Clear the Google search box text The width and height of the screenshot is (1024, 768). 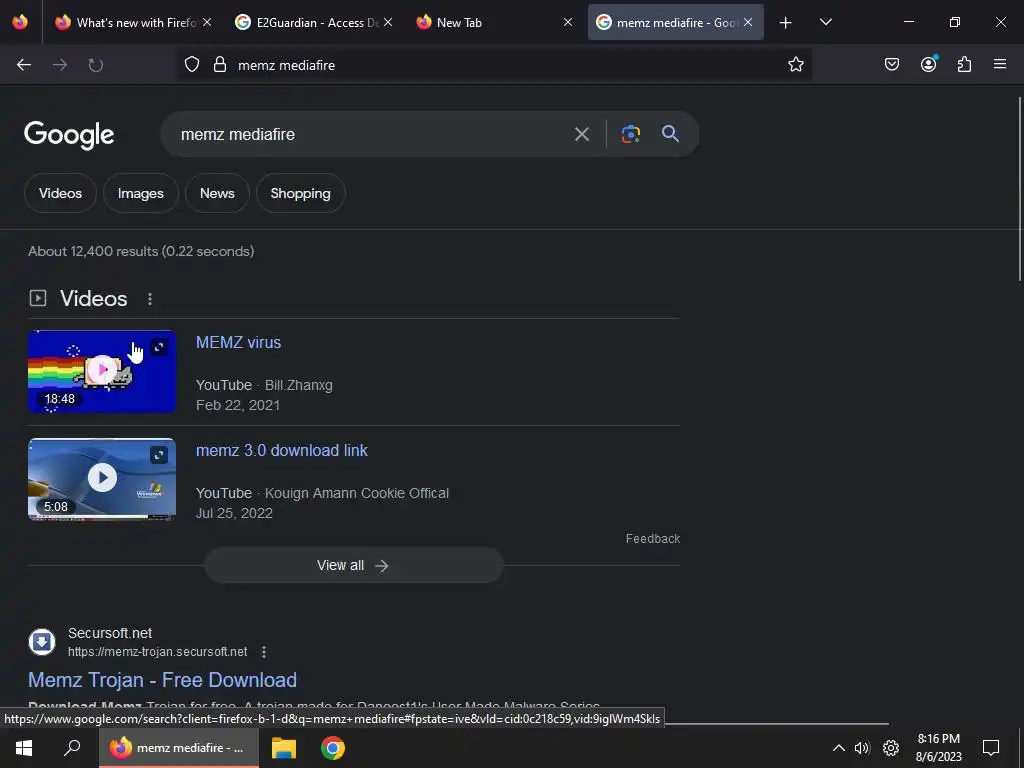point(581,135)
